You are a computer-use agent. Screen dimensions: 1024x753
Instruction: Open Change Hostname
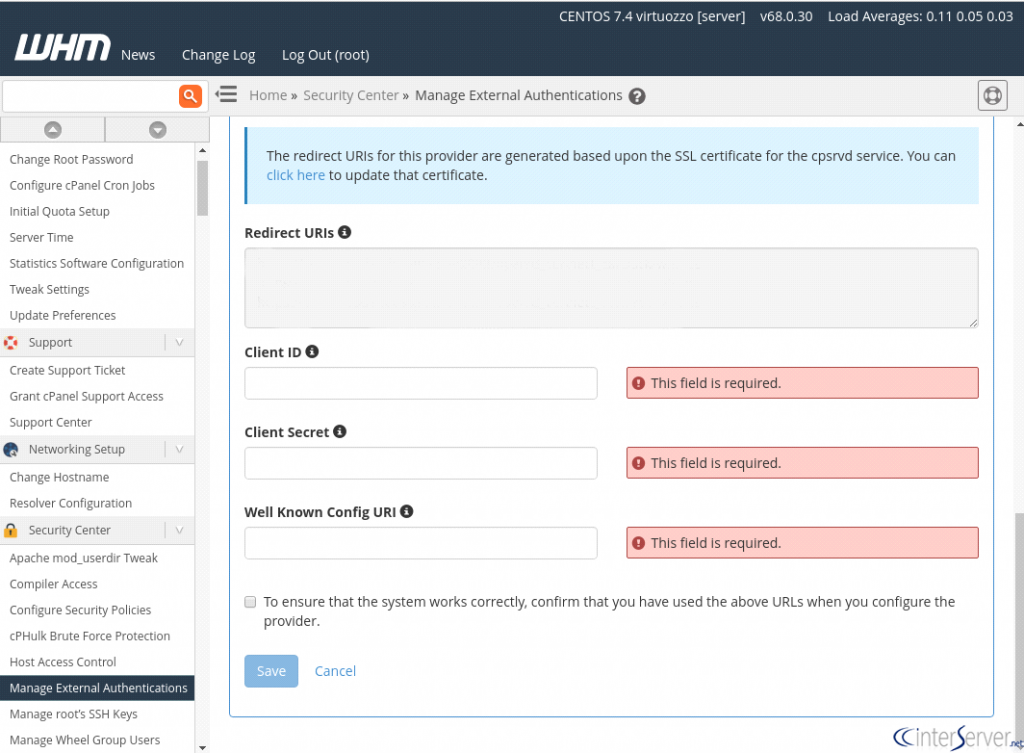point(59,477)
